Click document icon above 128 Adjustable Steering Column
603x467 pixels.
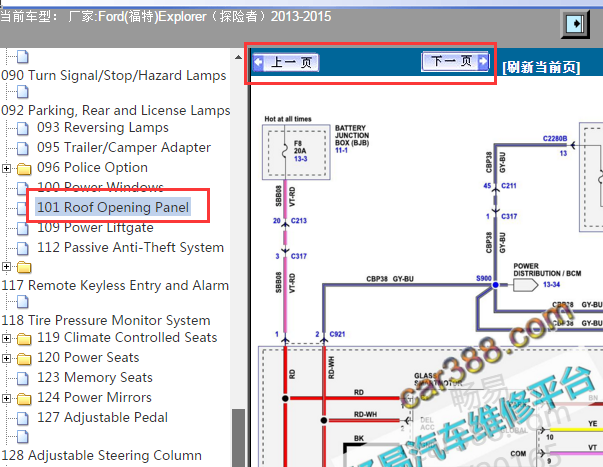[23, 437]
